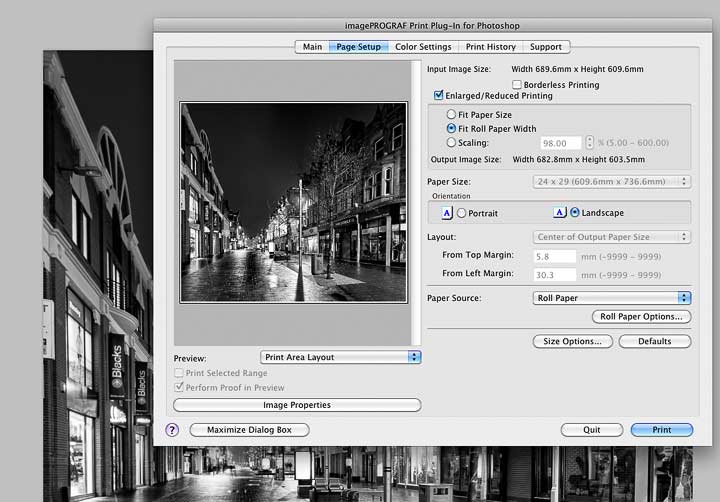Click the Portrait orientation page icon
The image size is (720, 502).
[x=447, y=213]
